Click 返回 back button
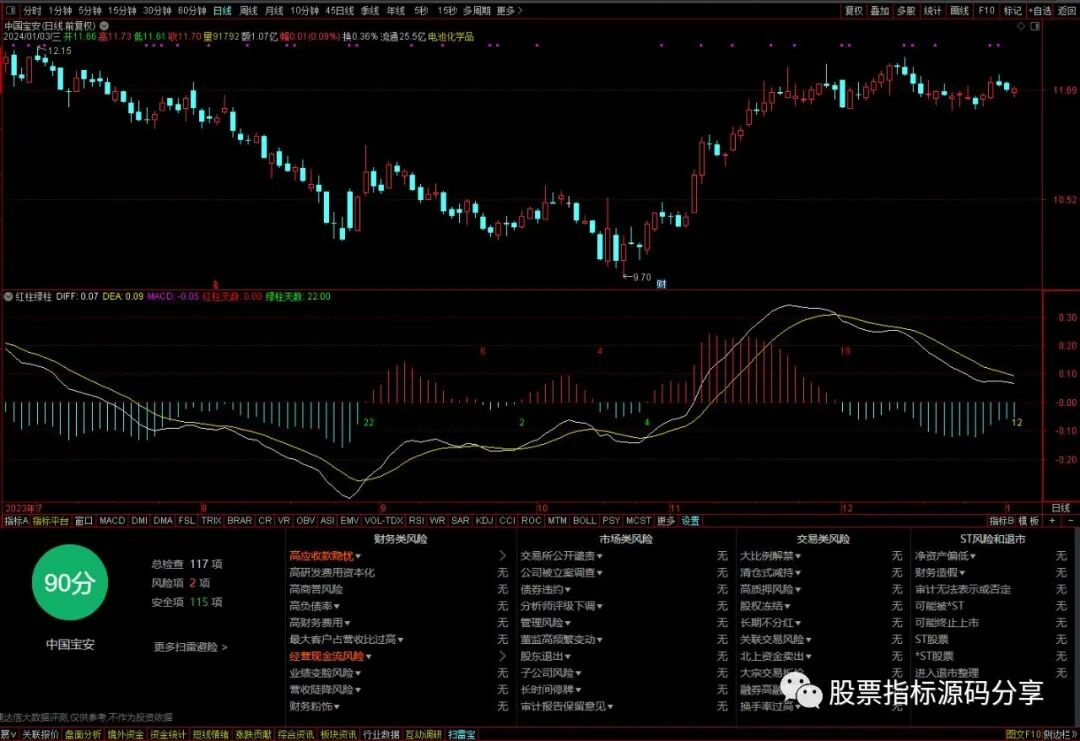 1066,11
